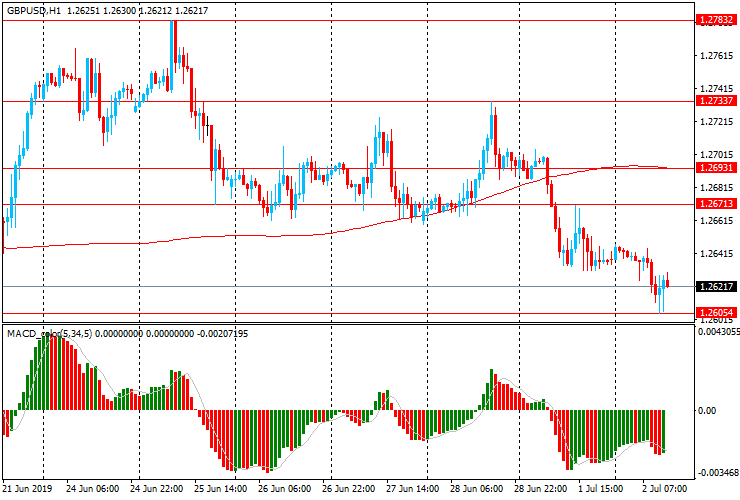Image resolution: width=740 pixels, height=500 pixels.
Task: Click the 21 Jun 2019 date label
Action: (x=26, y=489)
